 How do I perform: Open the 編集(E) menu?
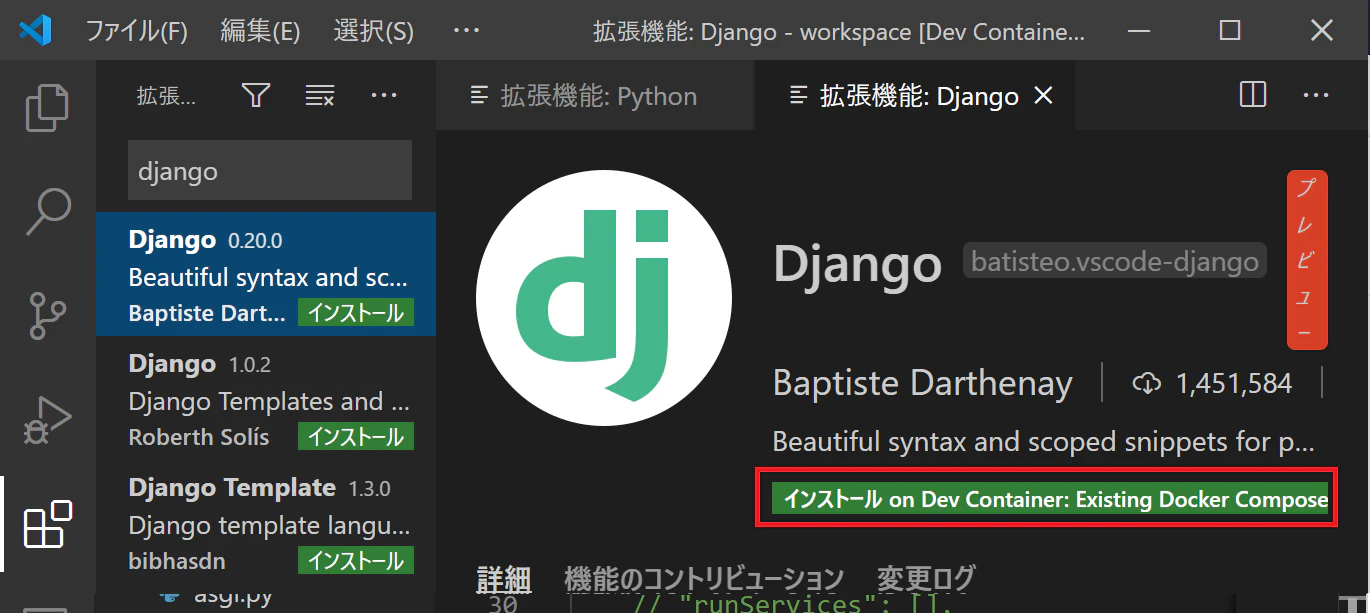[260, 31]
